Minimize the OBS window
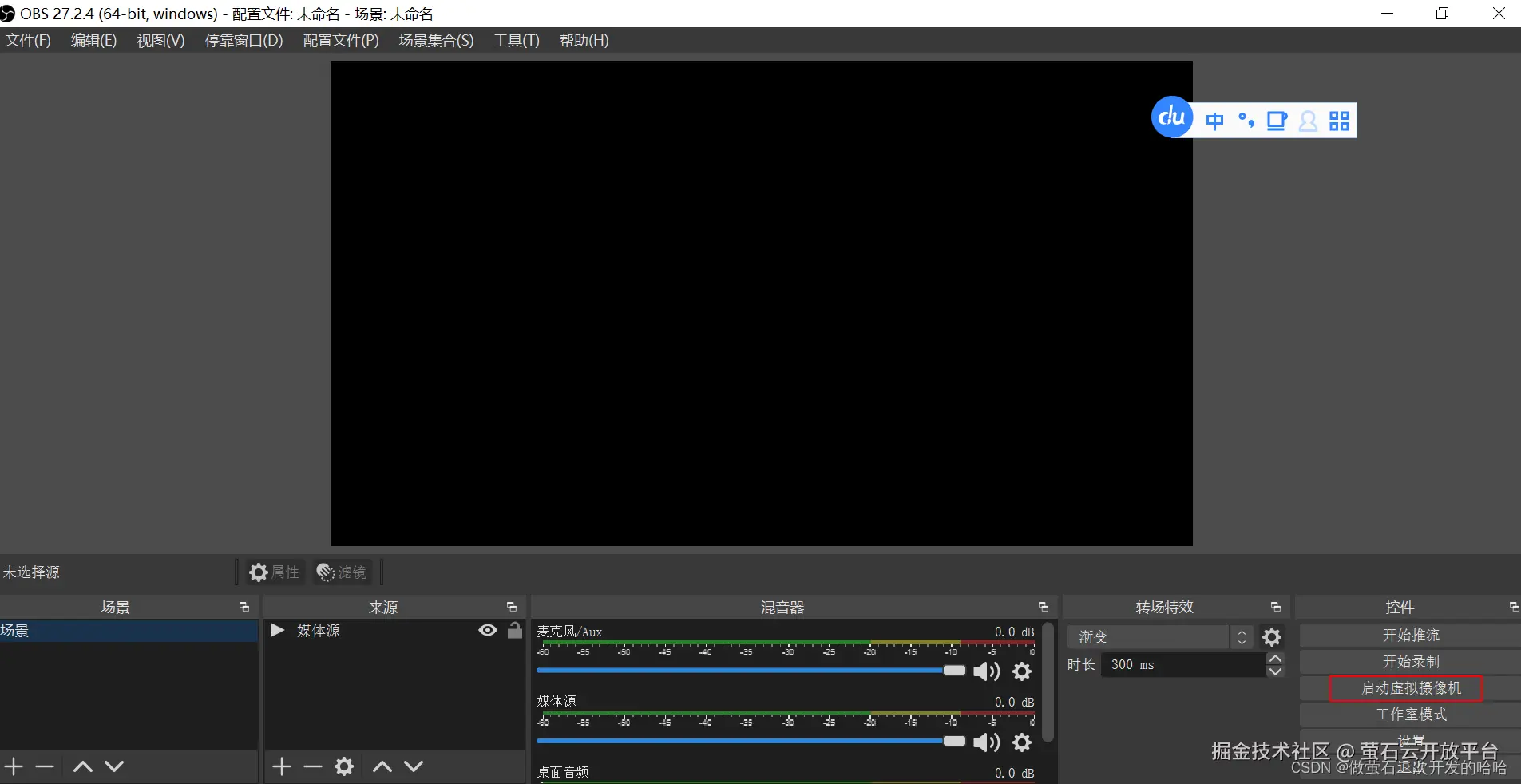Image resolution: width=1521 pixels, height=784 pixels. (x=1387, y=14)
